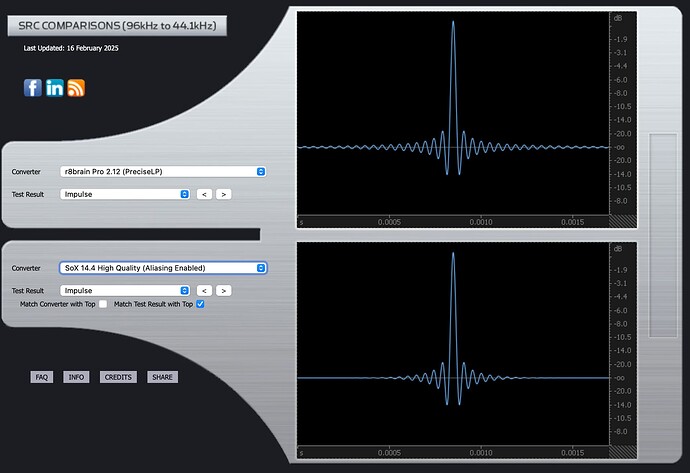Click the hatched corner of the top graph
690x473 pixels.
pos(623,221)
